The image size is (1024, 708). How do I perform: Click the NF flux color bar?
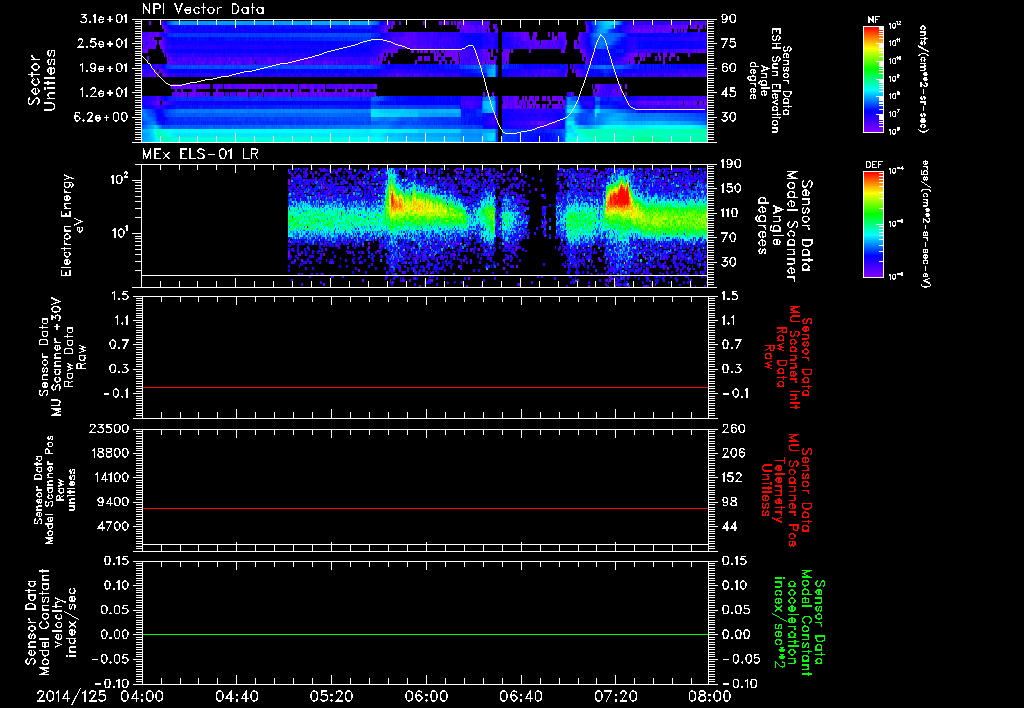pos(873,79)
